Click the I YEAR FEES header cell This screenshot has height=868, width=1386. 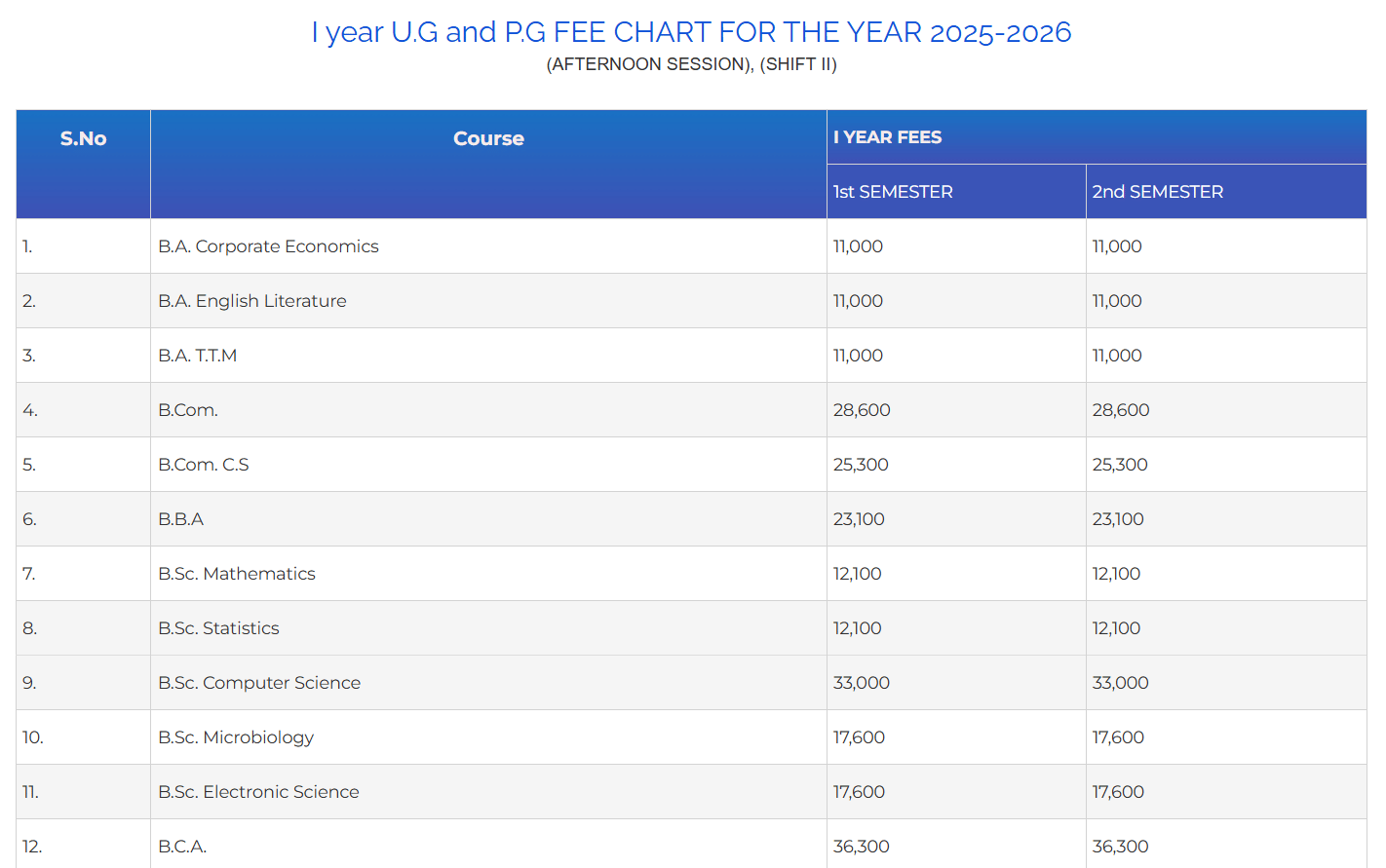coord(887,137)
